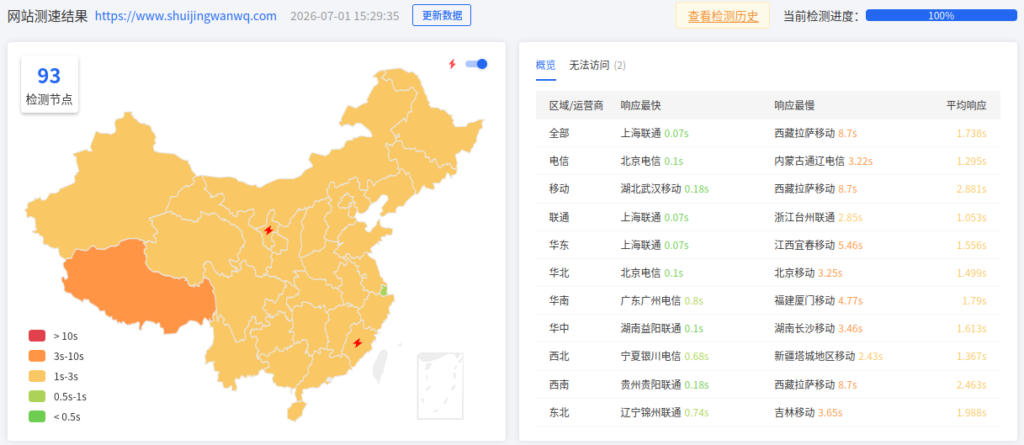Click the 平均响应 column header
Screen dimensions: 1024x445
pyautogui.click(x=967, y=105)
